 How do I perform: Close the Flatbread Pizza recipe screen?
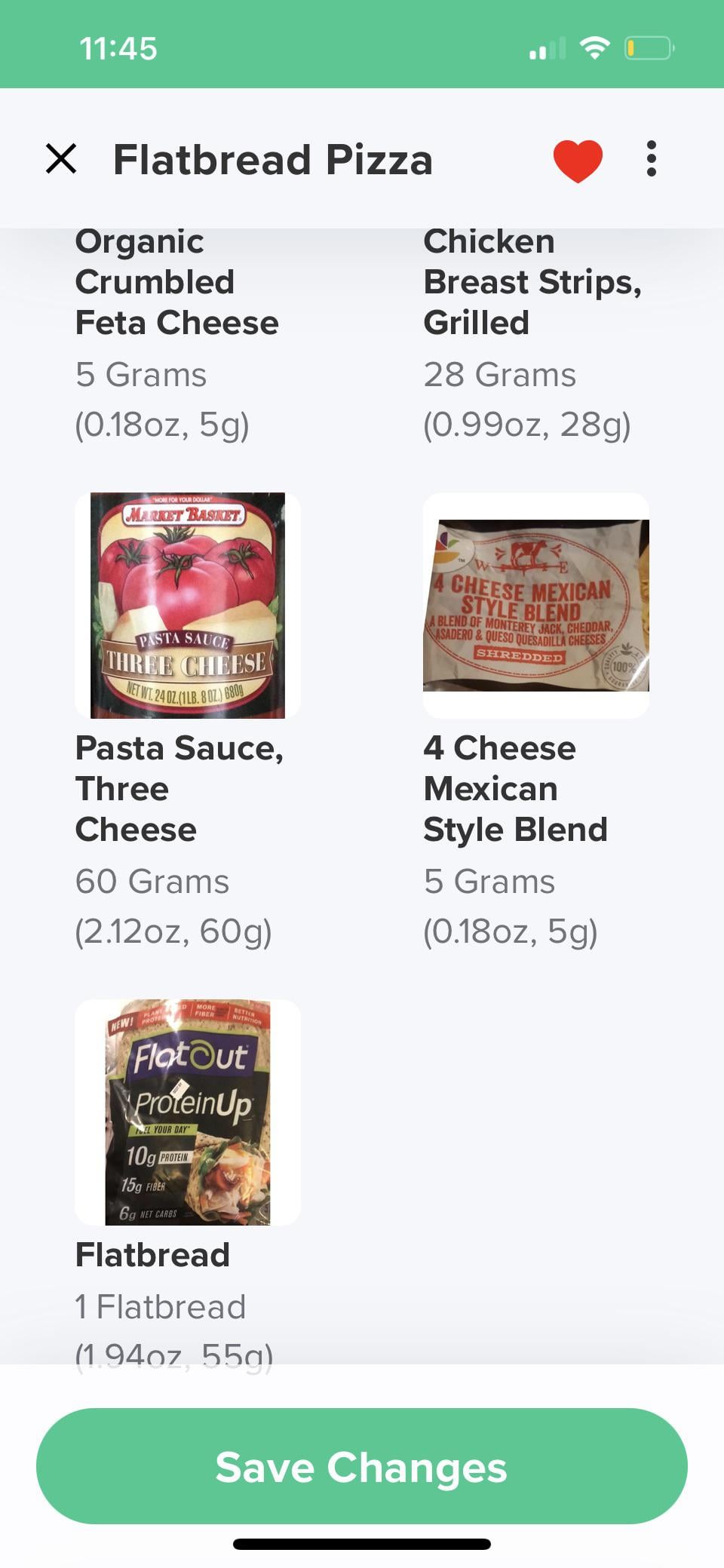tap(61, 159)
